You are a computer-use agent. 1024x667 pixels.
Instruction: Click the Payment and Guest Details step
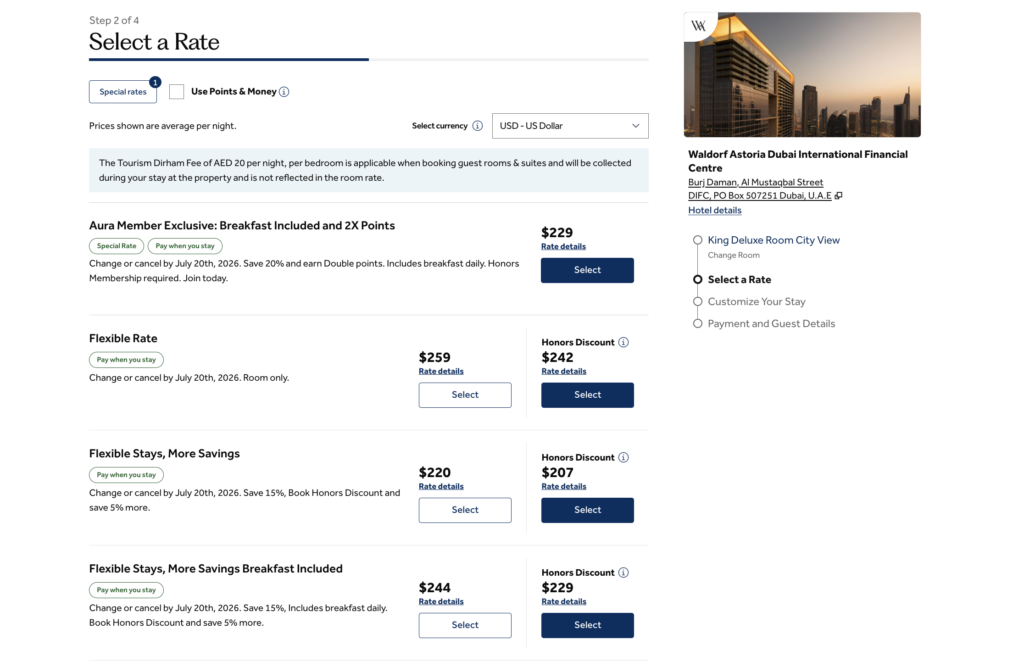(771, 324)
